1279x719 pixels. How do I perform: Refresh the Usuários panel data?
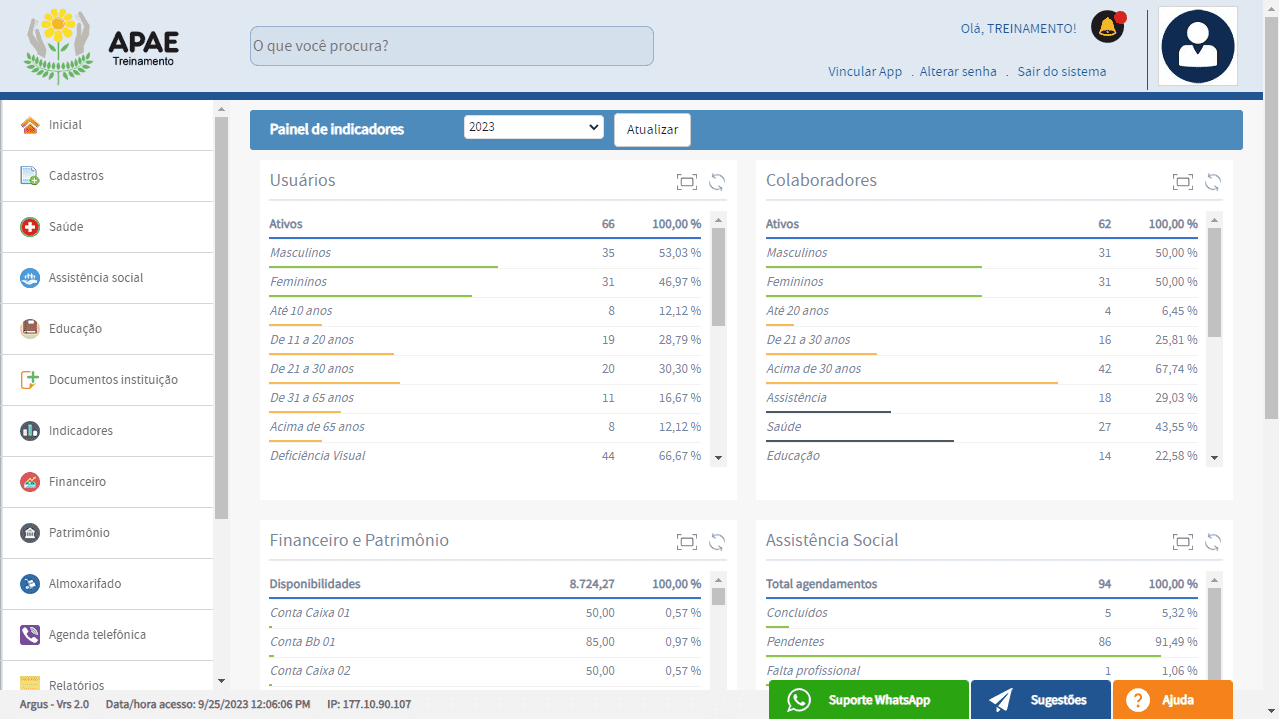(717, 182)
